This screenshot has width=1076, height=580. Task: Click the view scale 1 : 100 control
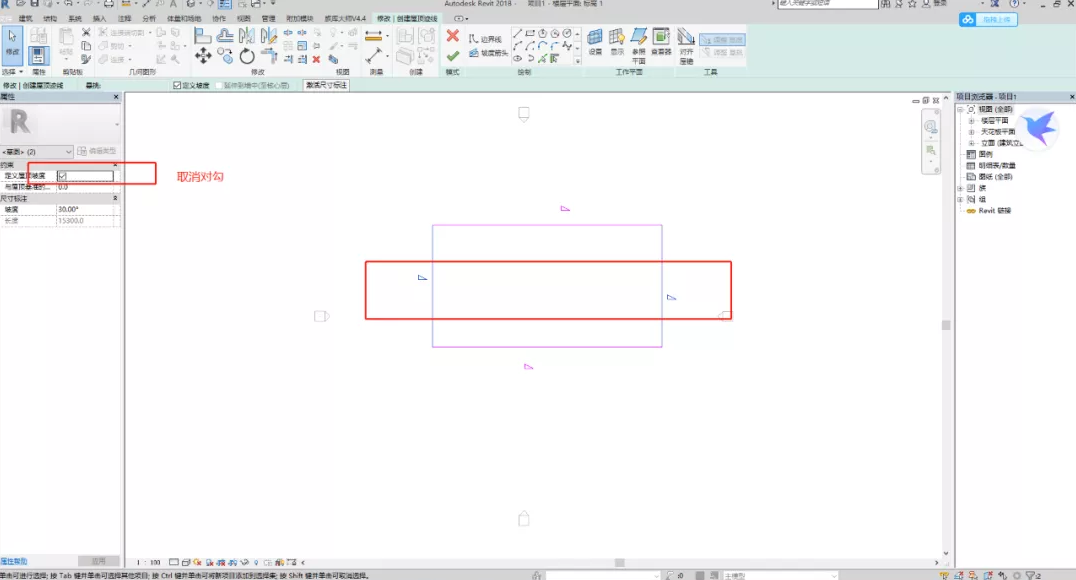click(148, 562)
